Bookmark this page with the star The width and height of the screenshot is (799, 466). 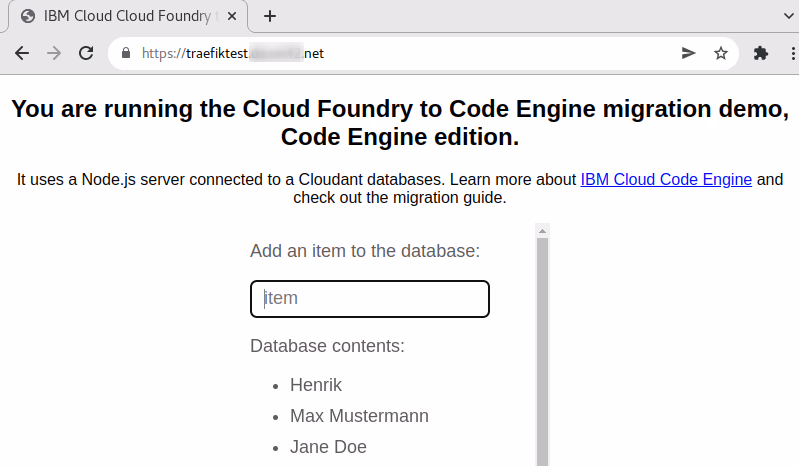tap(720, 54)
